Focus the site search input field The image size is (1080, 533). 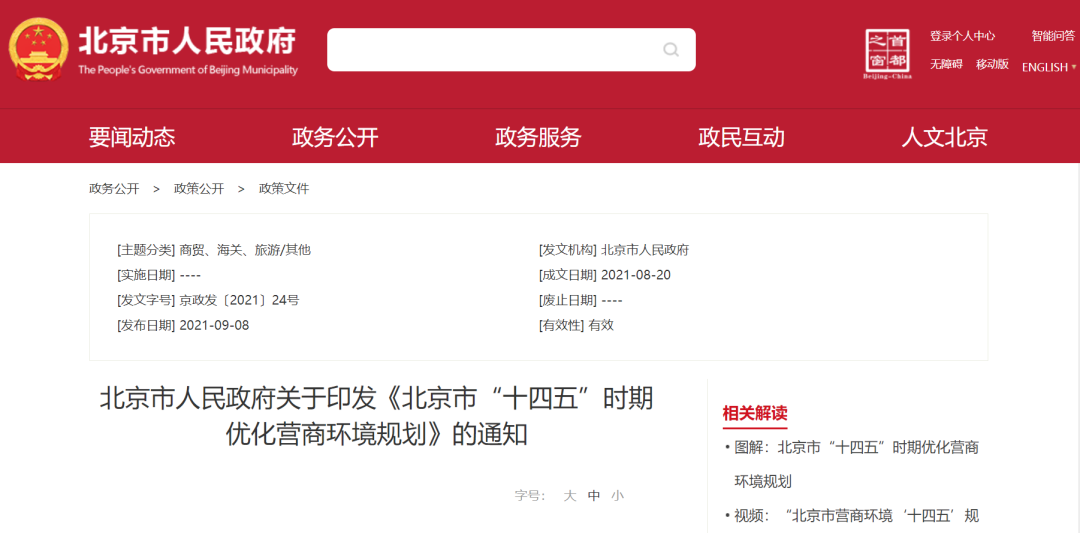(x=511, y=50)
